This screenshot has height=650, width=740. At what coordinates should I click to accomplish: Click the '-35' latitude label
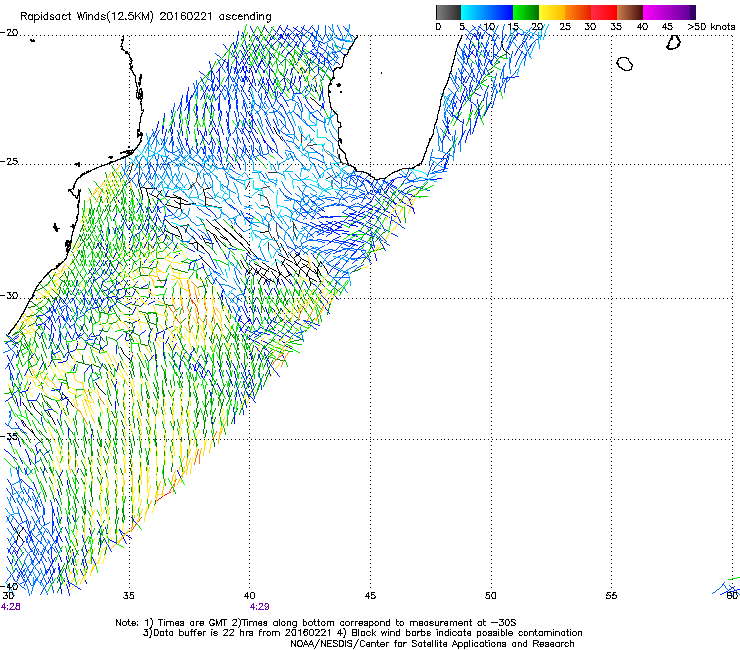[9, 436]
